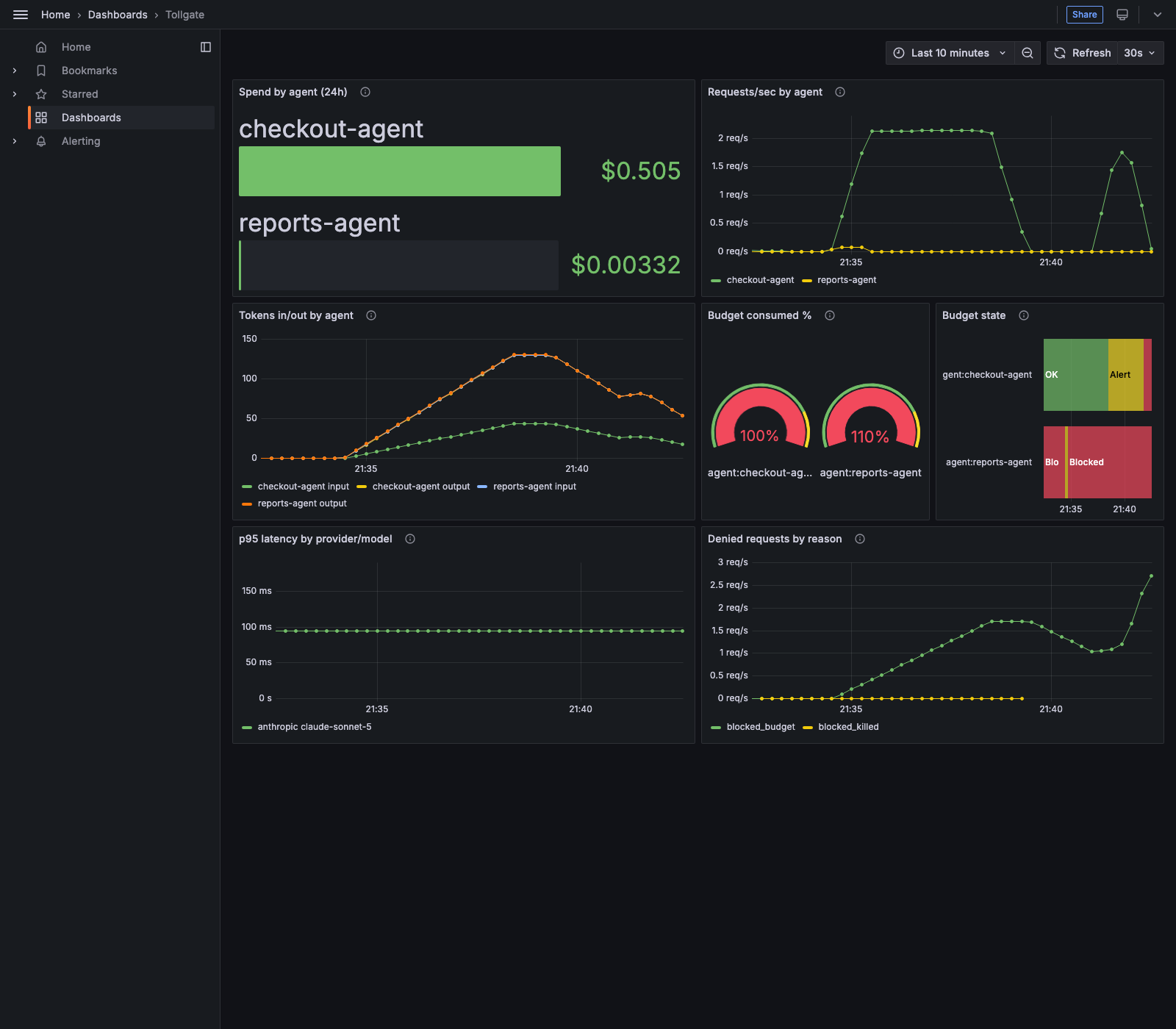Go to Home breadcrumb link
This screenshot has width=1176, height=1029.
pyautogui.click(x=56, y=15)
